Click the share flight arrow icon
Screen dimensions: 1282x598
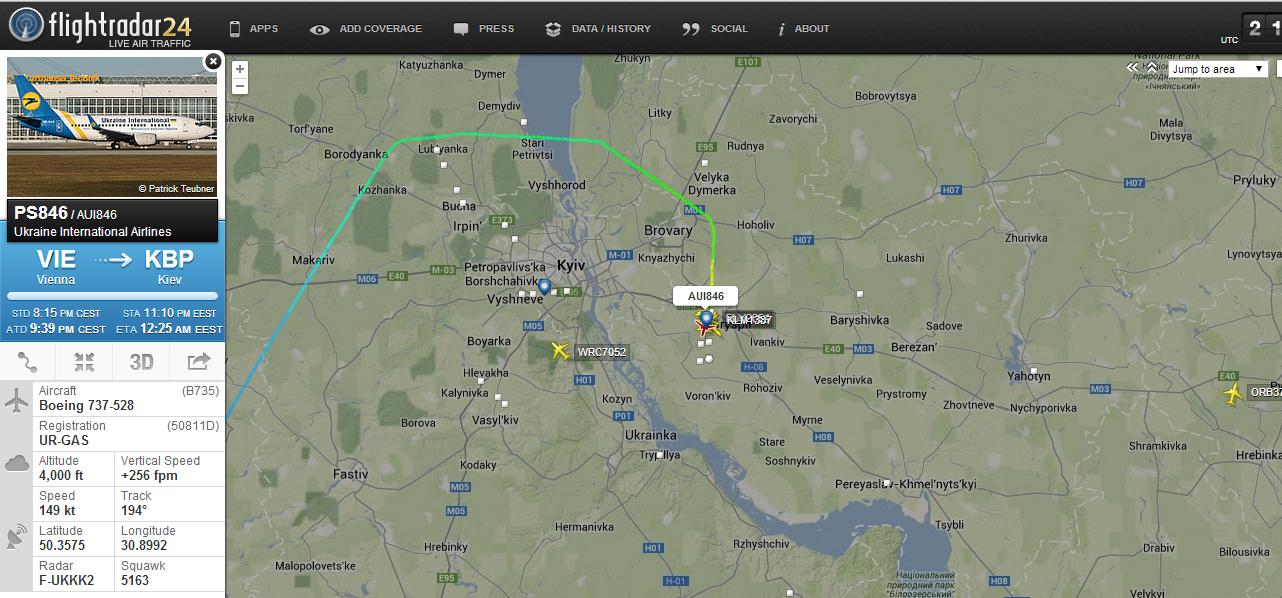point(198,362)
